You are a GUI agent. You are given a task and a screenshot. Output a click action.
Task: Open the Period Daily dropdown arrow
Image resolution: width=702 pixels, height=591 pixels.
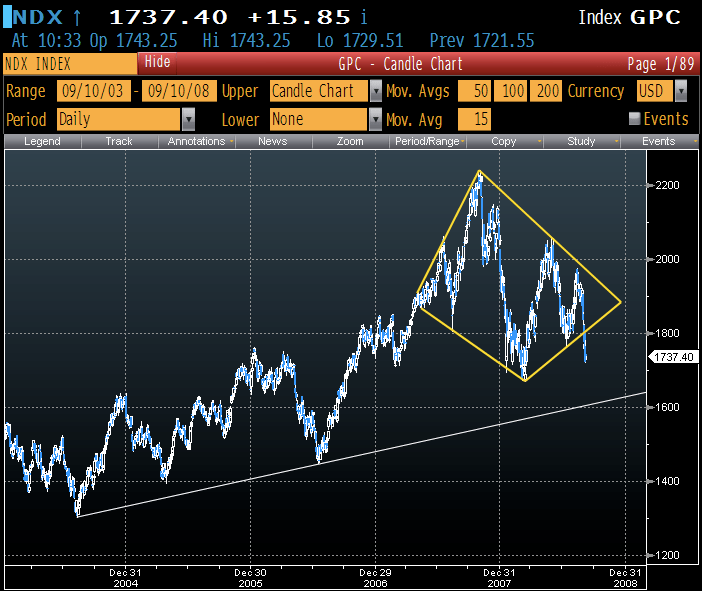click(x=188, y=120)
